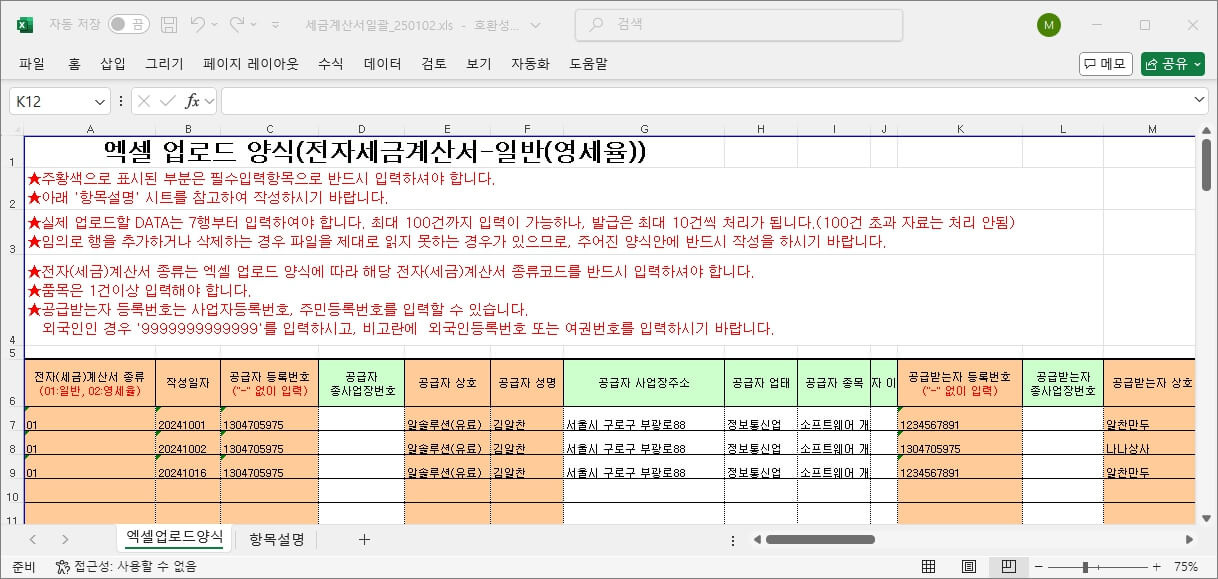Image resolution: width=1218 pixels, height=579 pixels.
Task: Open the 보기 ribbon tab
Action: (x=478, y=63)
